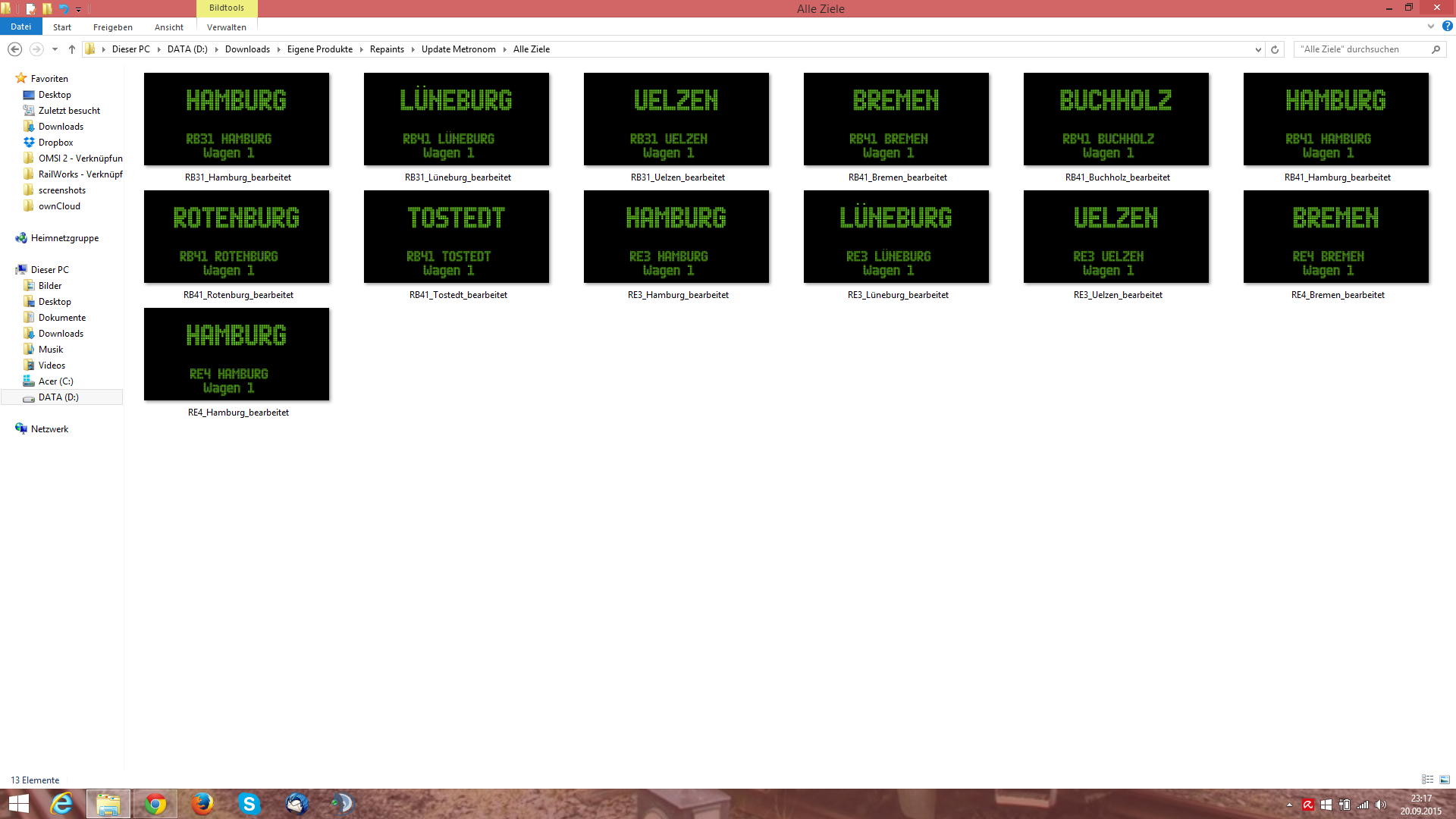Open recent locations dropdown arrow
1456x819 pixels.
click(55, 49)
